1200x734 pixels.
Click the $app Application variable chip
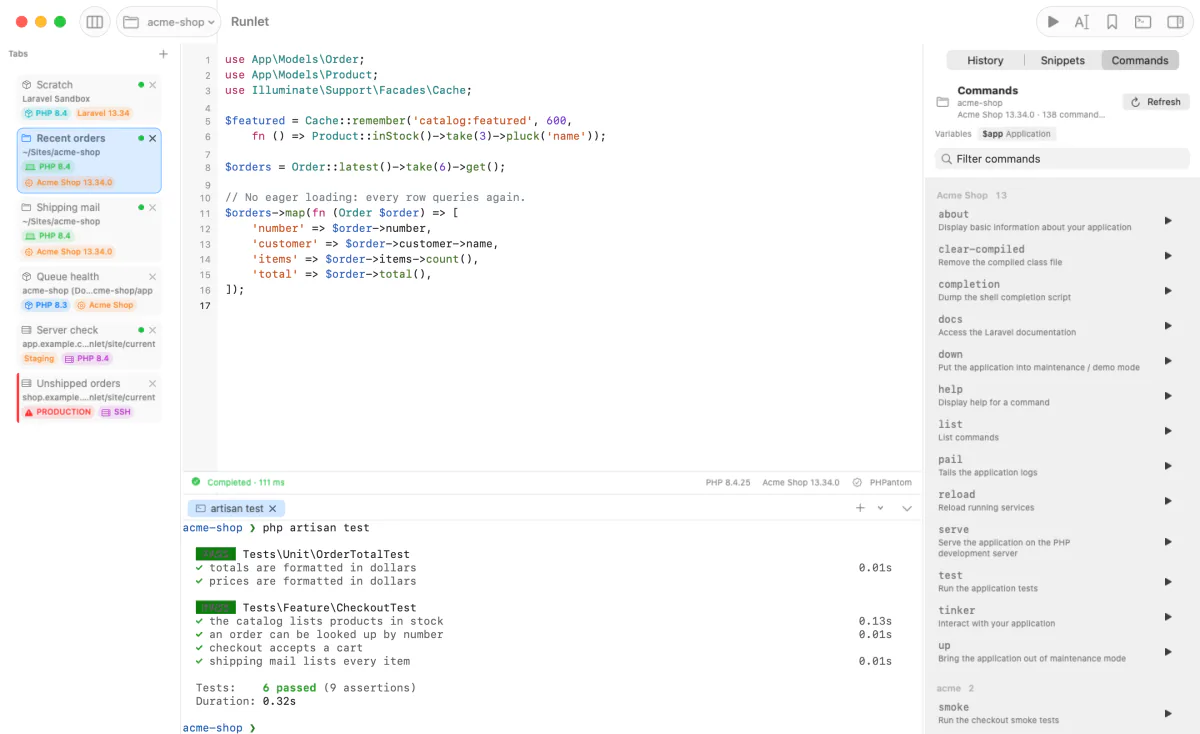(1016, 134)
